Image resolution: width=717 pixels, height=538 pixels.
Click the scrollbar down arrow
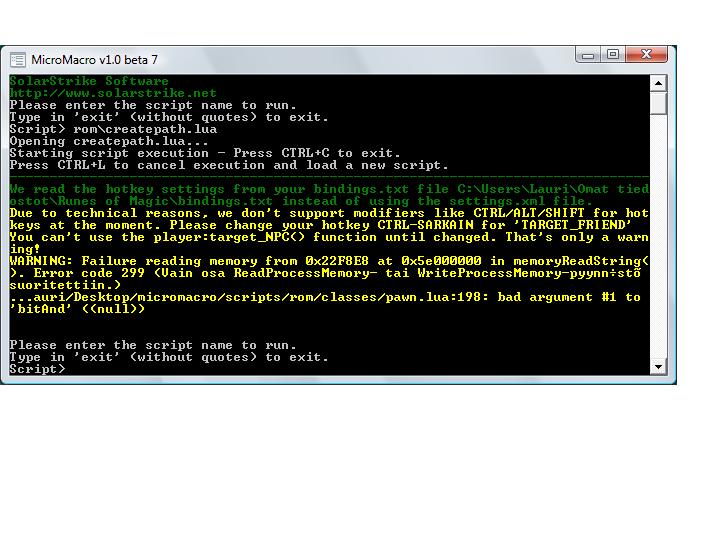[658, 367]
